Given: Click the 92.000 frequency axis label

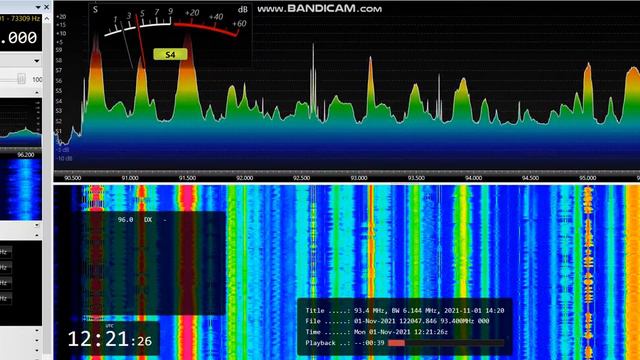Looking at the screenshot, I should coord(244,178).
